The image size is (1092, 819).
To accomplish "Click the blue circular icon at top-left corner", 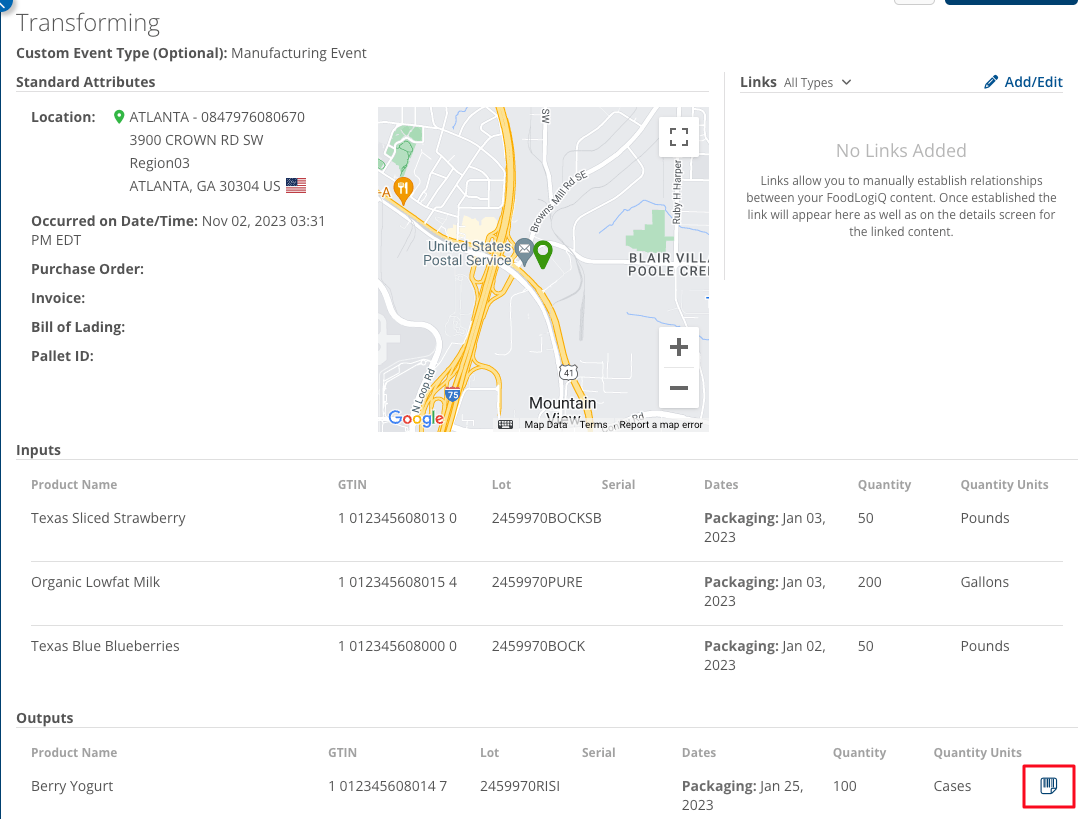I will tap(2, 6).
